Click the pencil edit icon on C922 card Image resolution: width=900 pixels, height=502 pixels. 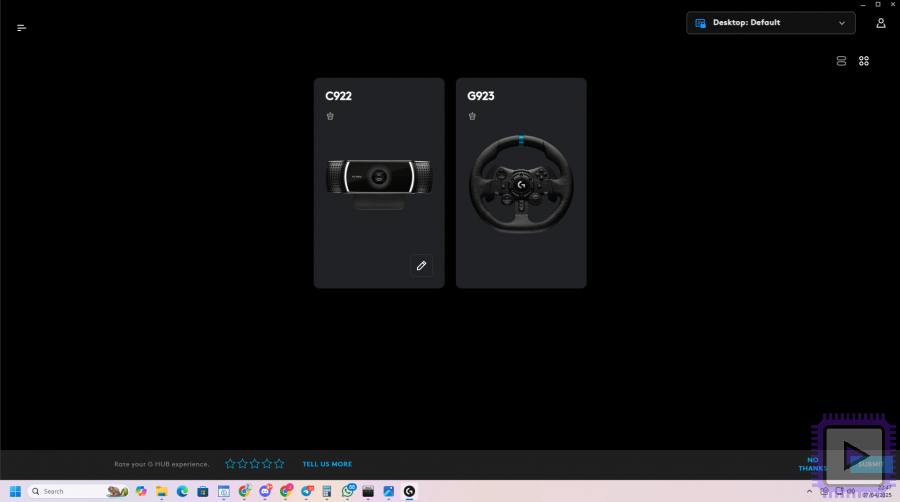click(421, 266)
